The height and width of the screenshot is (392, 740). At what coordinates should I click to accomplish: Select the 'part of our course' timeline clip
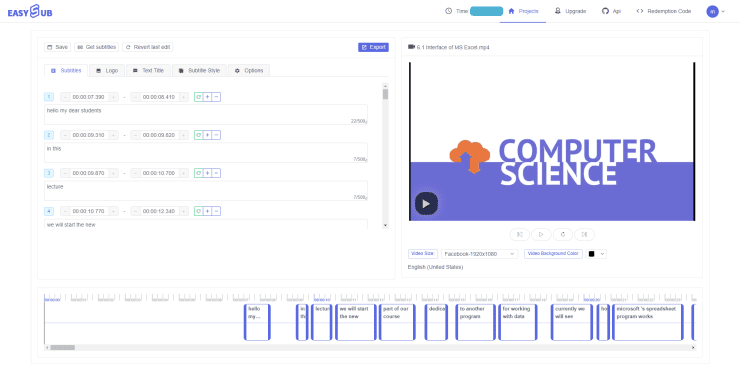(x=397, y=322)
